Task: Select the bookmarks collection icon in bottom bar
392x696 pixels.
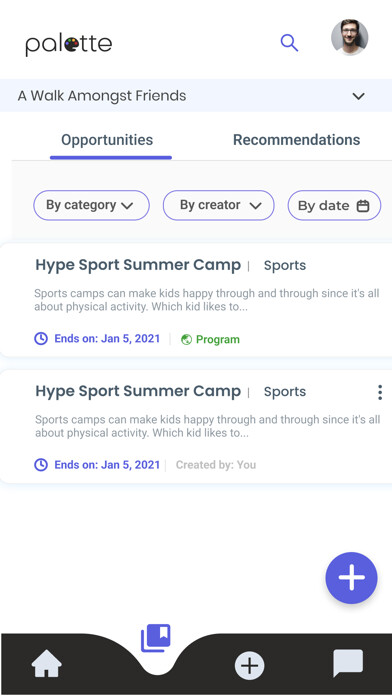Action: (x=156, y=638)
